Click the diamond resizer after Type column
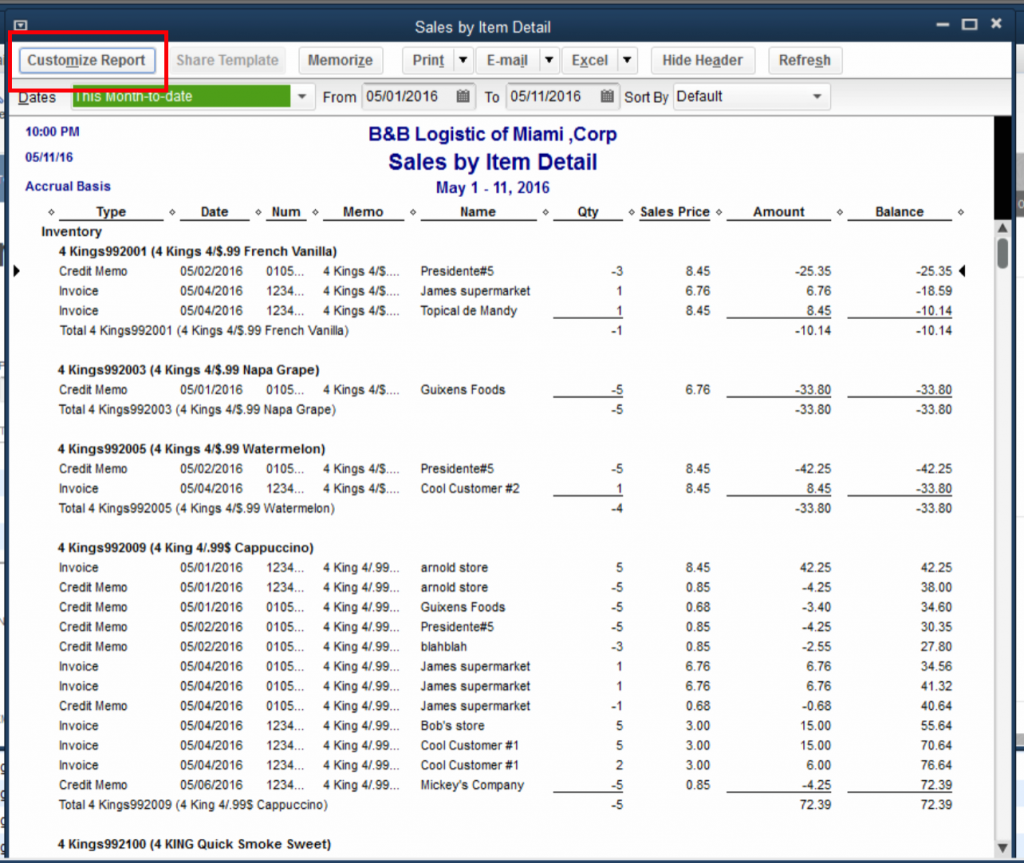This screenshot has height=863, width=1024. click(x=172, y=212)
